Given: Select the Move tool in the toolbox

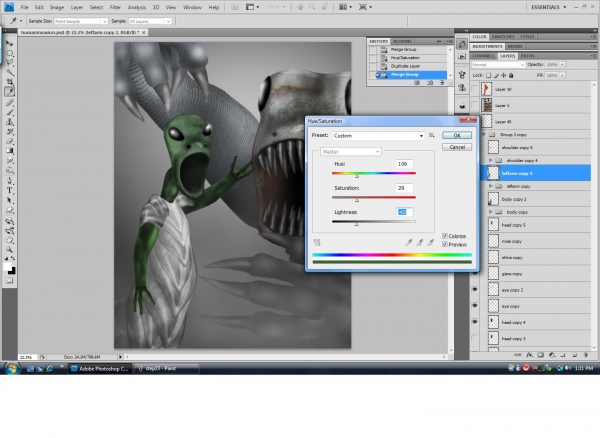Looking at the screenshot, I should pos(10,43).
